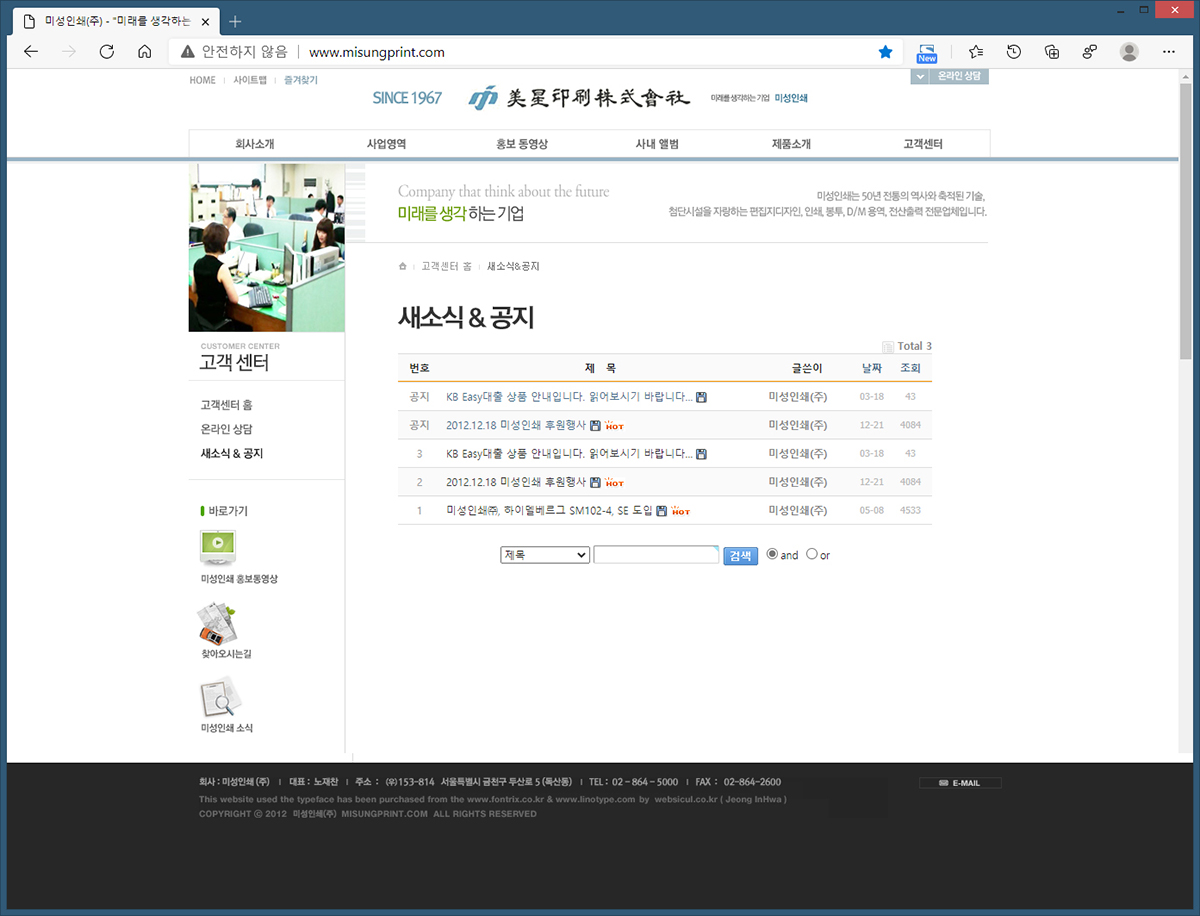Screen dimensions: 1200x916
Task: Open the 회사소개 navigation menu
Action: 255,144
